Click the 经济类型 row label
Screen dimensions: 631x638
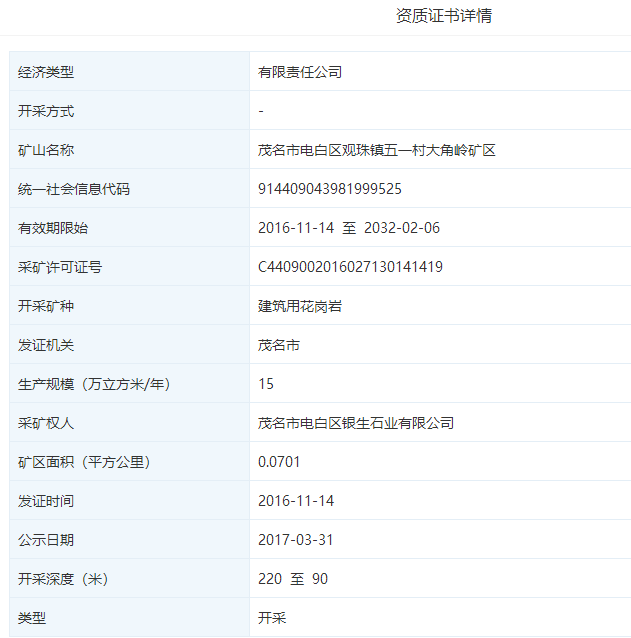[x=46, y=72]
